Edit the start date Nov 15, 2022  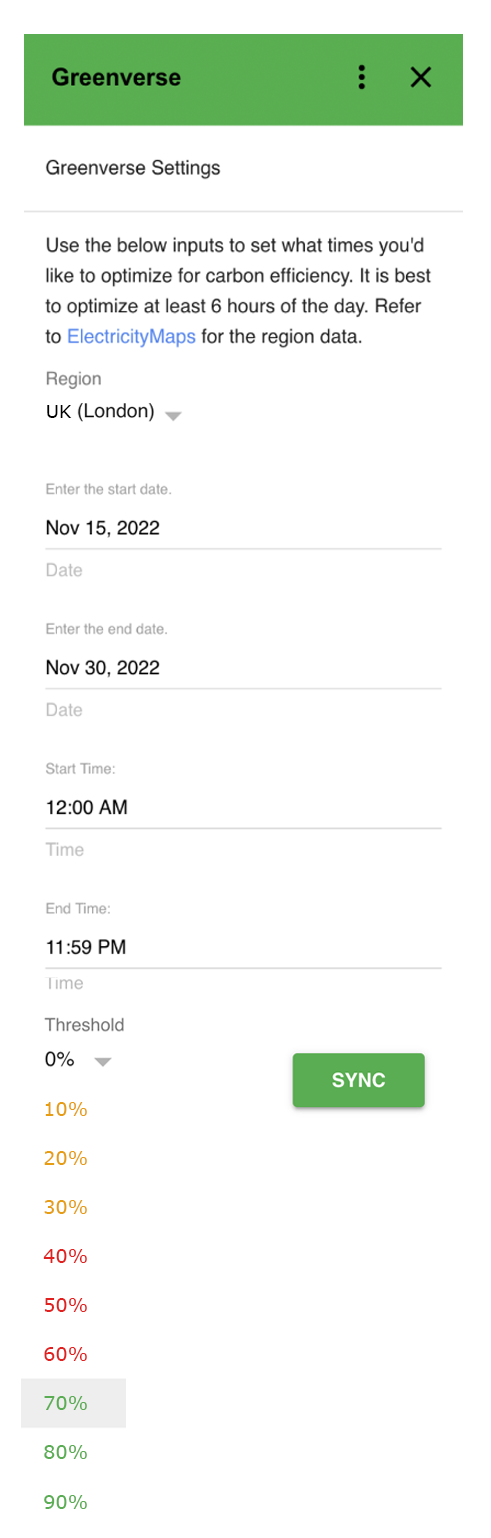[x=243, y=528]
